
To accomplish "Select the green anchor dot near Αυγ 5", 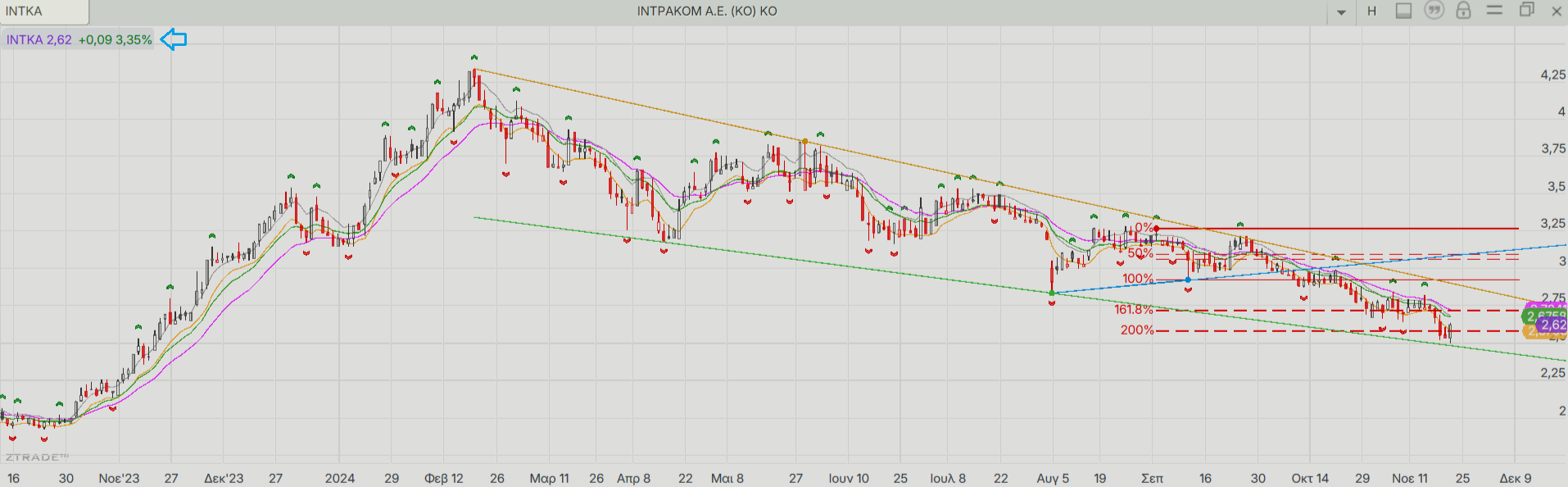I will click(1052, 293).
